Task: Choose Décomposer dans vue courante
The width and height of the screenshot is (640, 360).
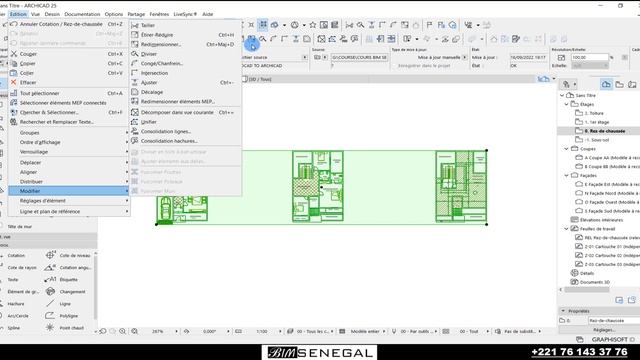Action: pyautogui.click(x=185, y=112)
